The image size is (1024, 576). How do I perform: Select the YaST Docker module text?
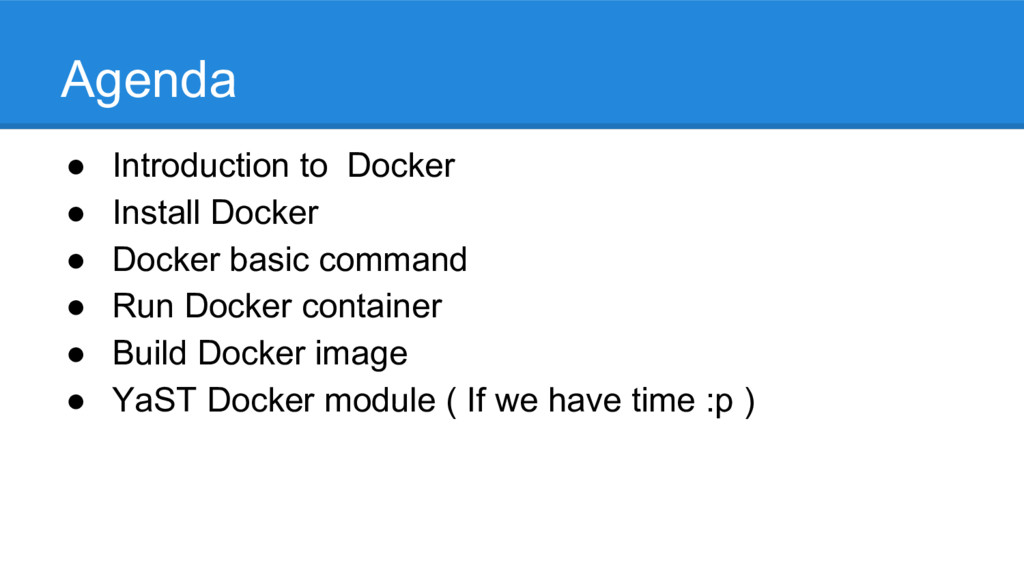click(x=274, y=400)
